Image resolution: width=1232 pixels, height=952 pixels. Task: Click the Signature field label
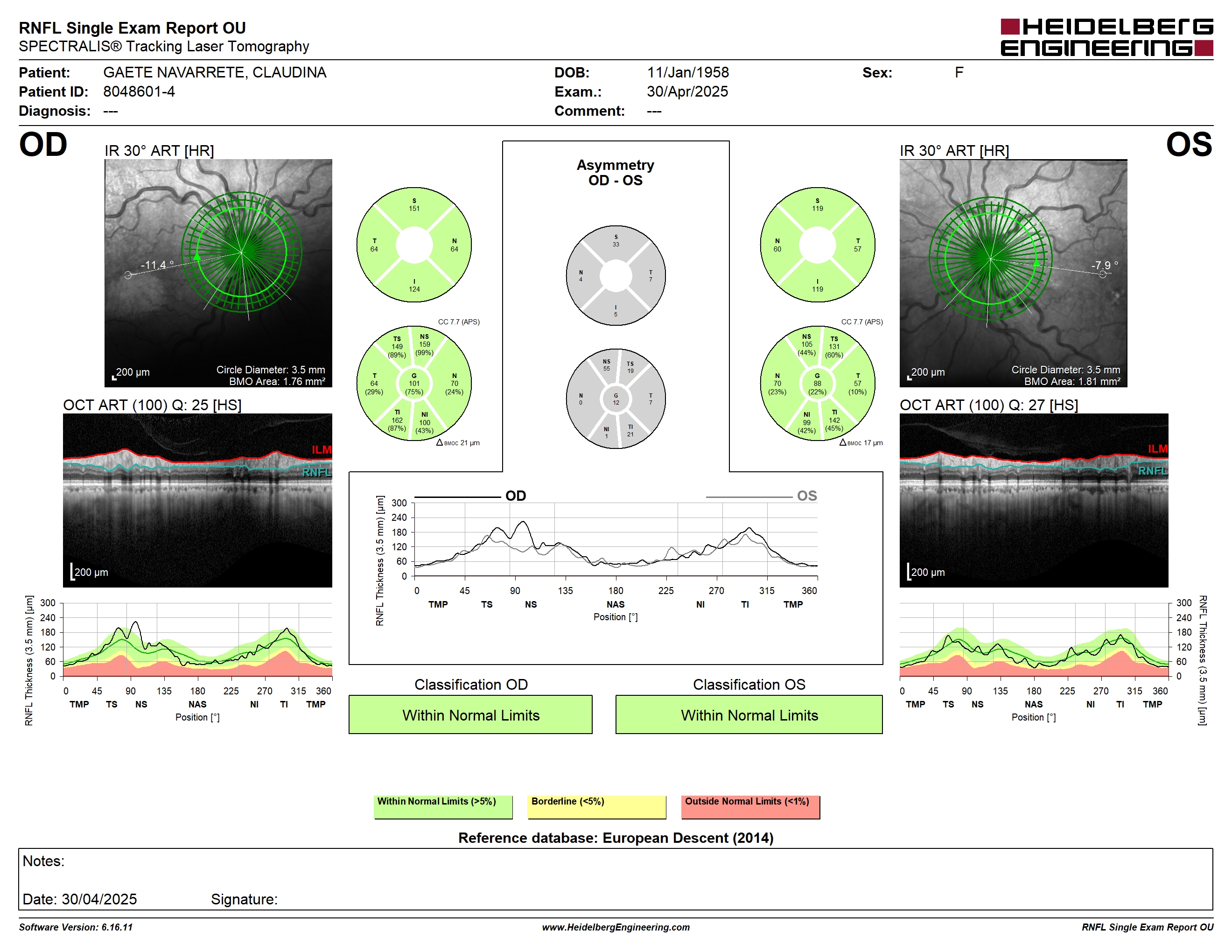[x=244, y=899]
